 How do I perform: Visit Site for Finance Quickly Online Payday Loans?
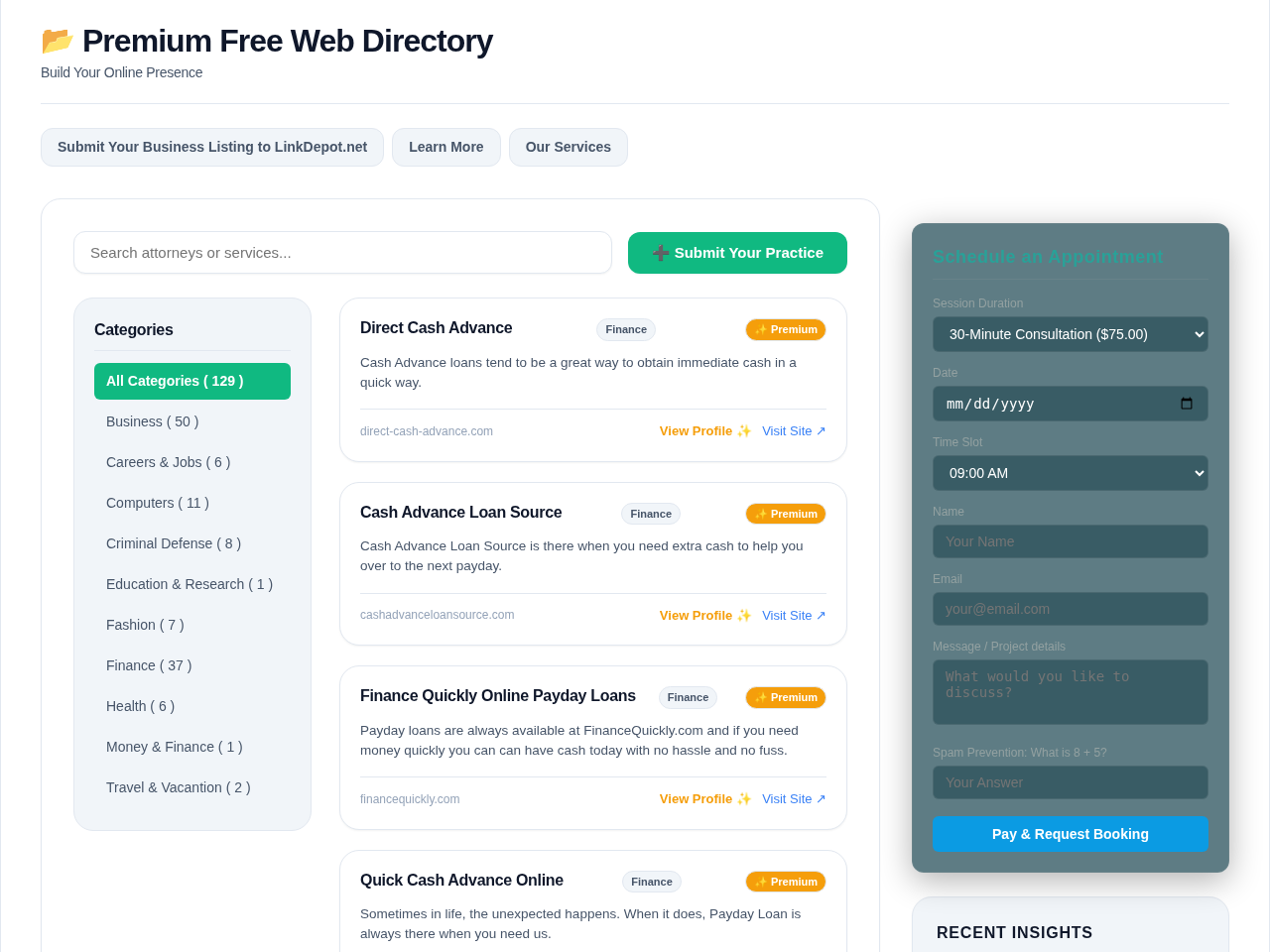794,799
